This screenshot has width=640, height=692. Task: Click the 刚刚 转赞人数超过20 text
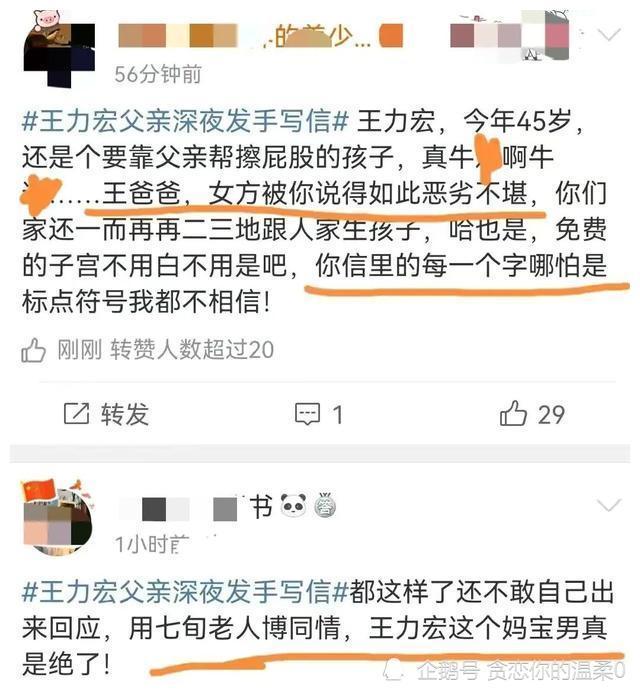(x=166, y=350)
